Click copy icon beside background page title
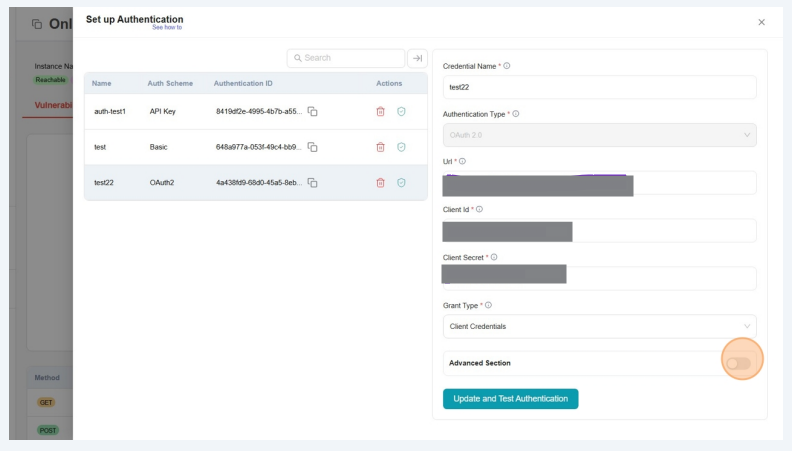This screenshot has height=451, width=792. coord(37,24)
